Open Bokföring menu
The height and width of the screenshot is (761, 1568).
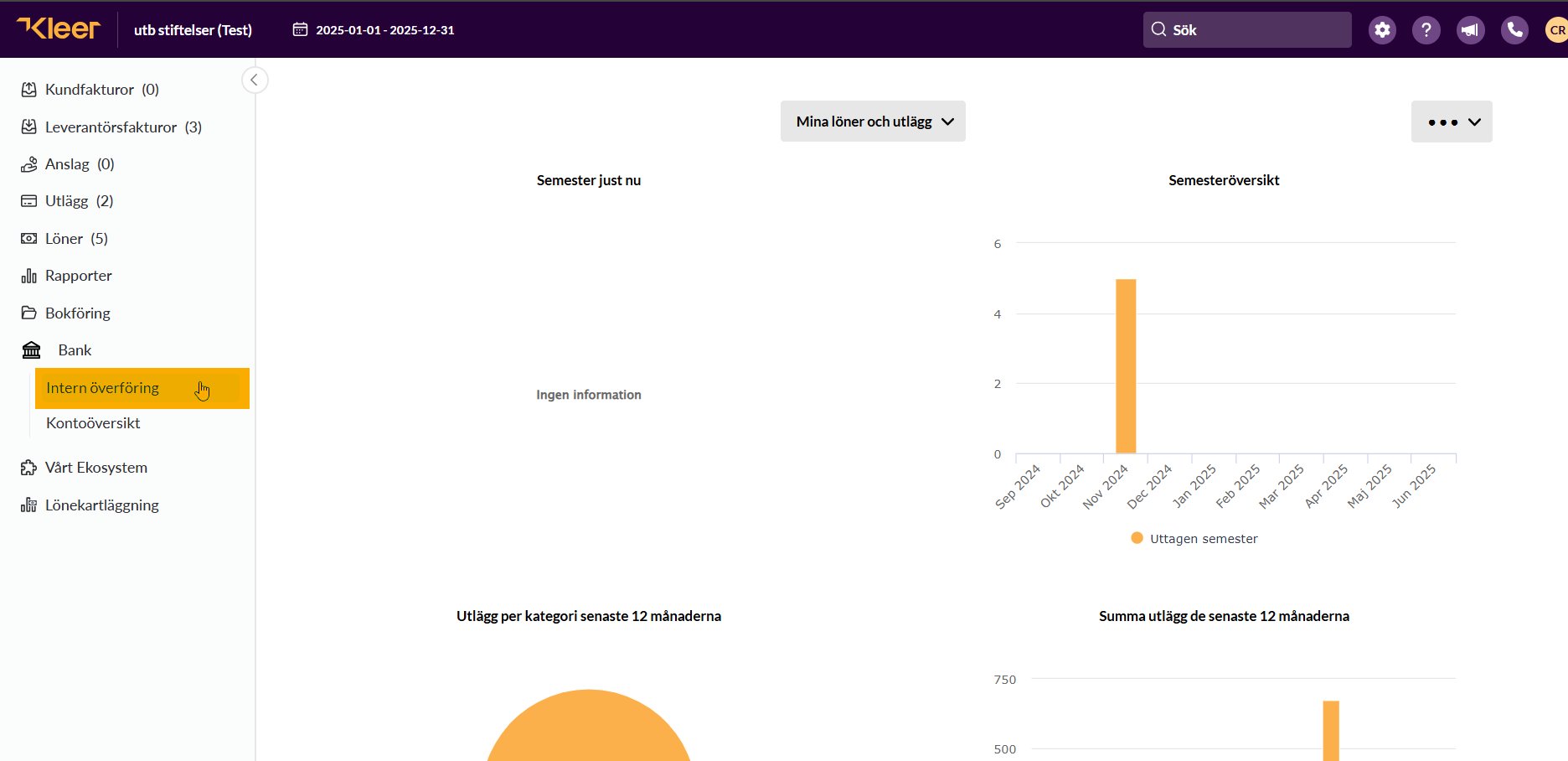coord(78,313)
